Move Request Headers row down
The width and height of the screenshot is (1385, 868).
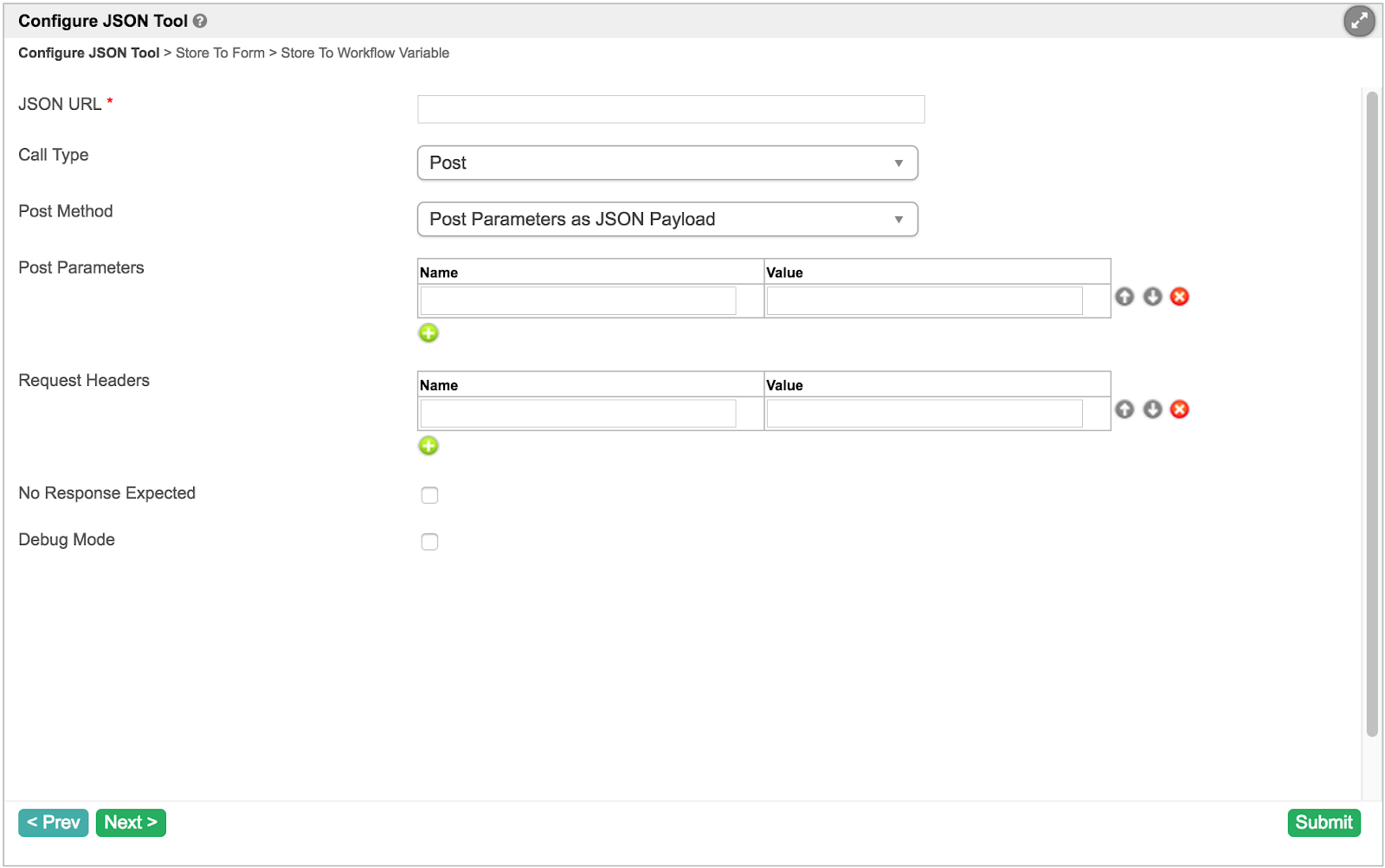(1152, 409)
